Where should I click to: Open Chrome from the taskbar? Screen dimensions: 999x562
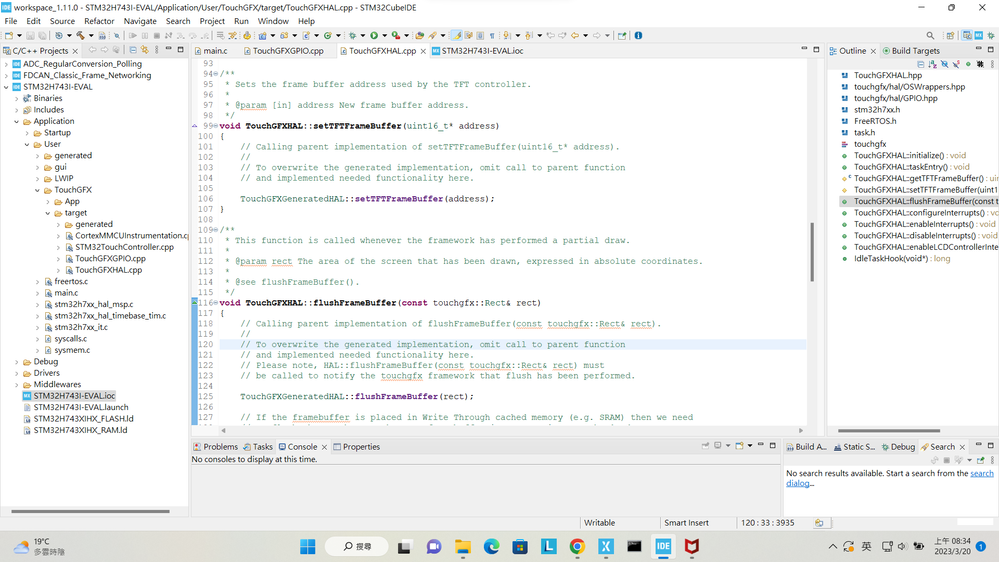pos(577,547)
